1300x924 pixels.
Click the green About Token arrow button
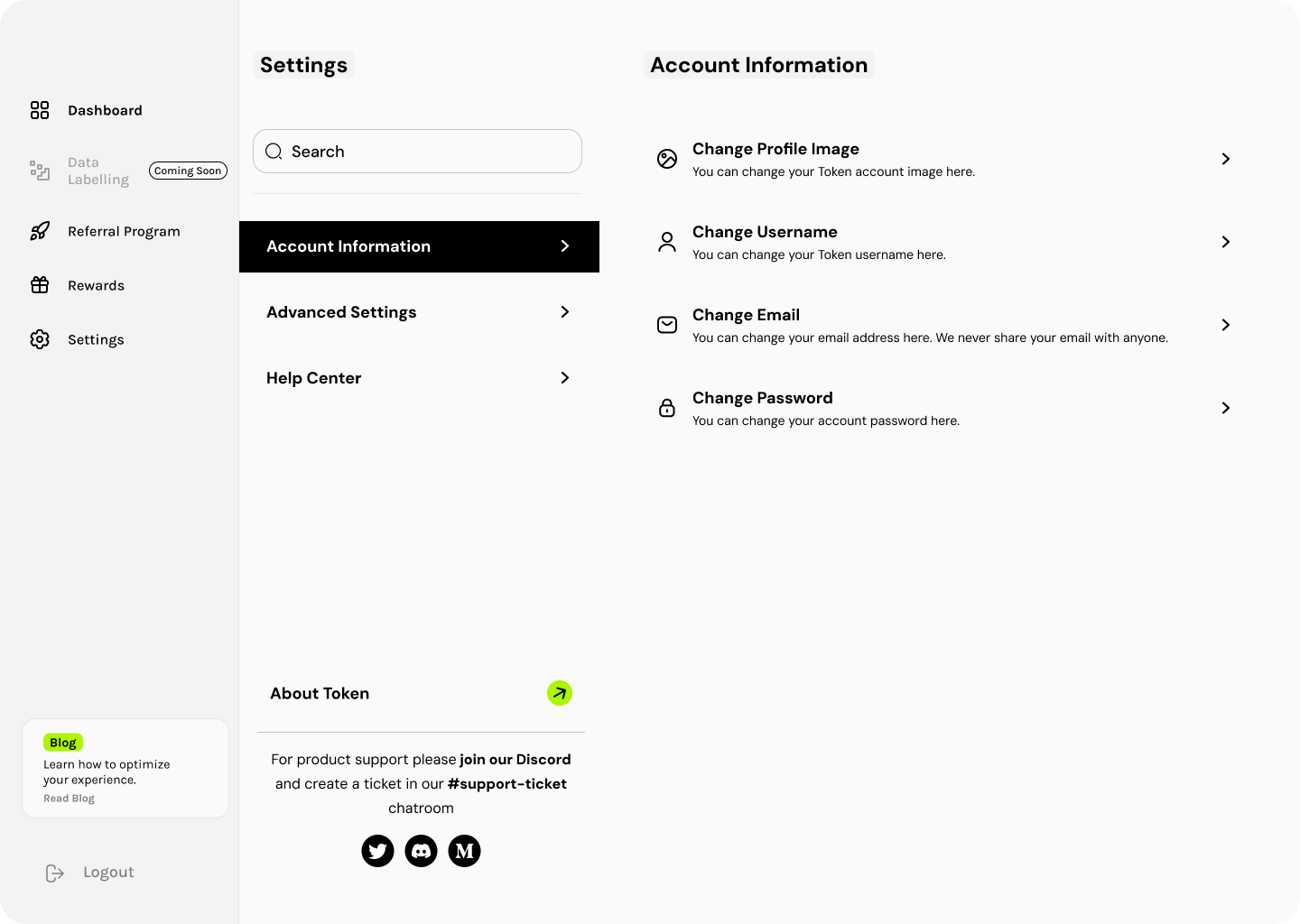[560, 693]
